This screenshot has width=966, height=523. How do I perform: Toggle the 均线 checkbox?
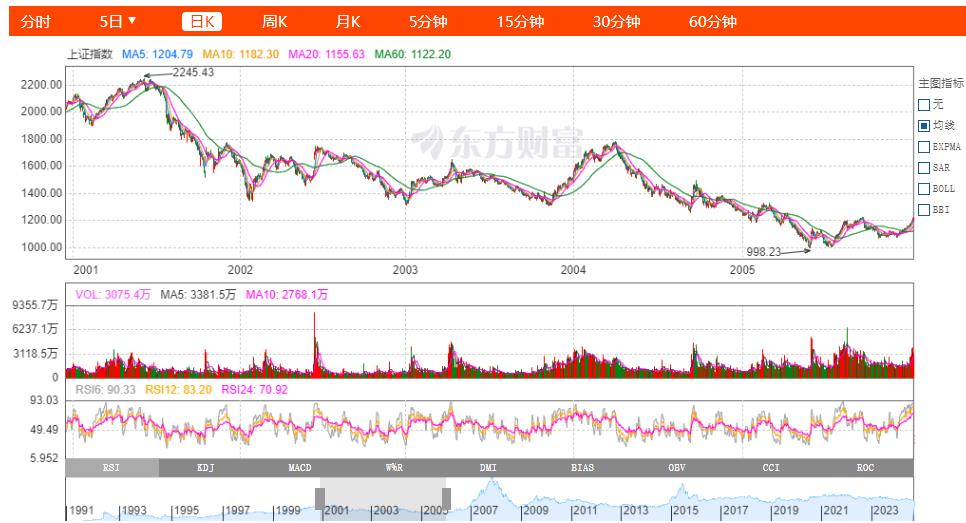click(x=923, y=126)
